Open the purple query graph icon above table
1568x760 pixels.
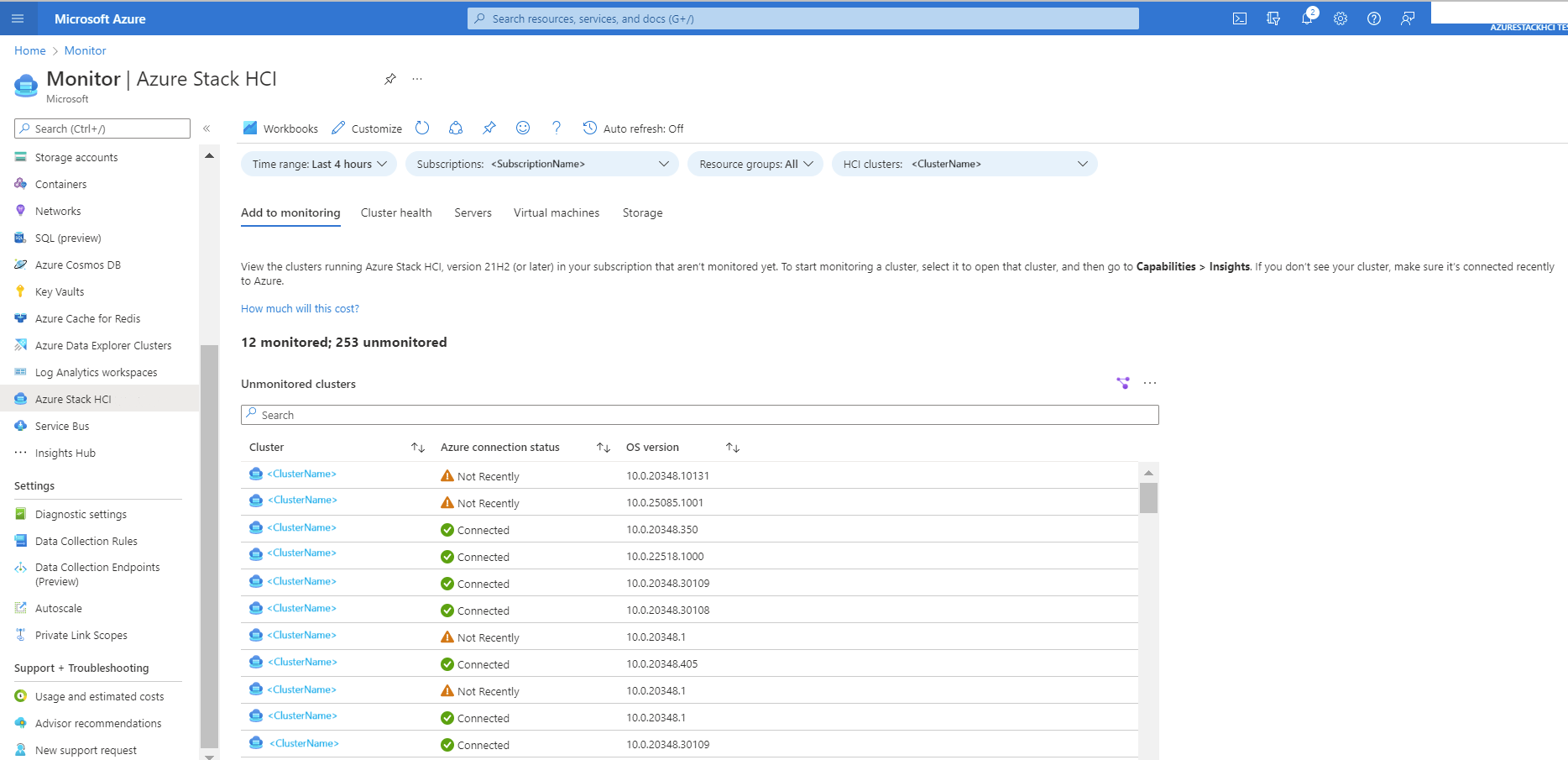[x=1123, y=383]
